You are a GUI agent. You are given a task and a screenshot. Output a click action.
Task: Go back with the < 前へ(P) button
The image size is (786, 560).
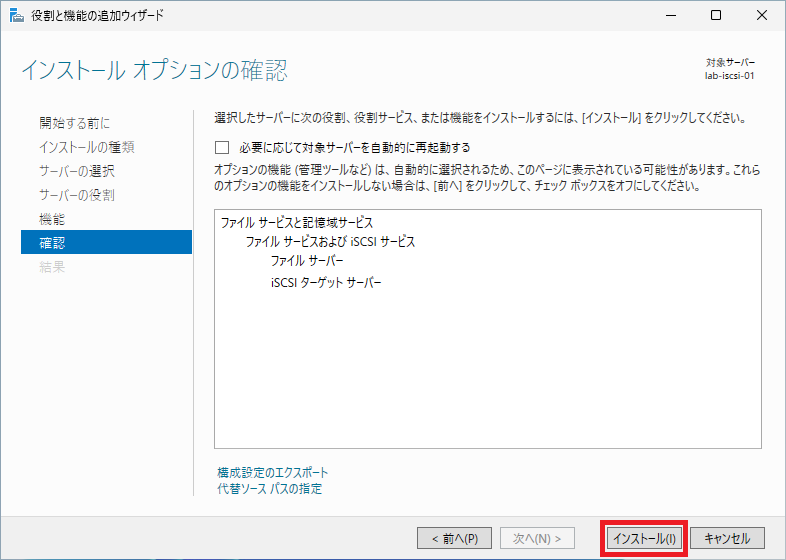coord(455,538)
